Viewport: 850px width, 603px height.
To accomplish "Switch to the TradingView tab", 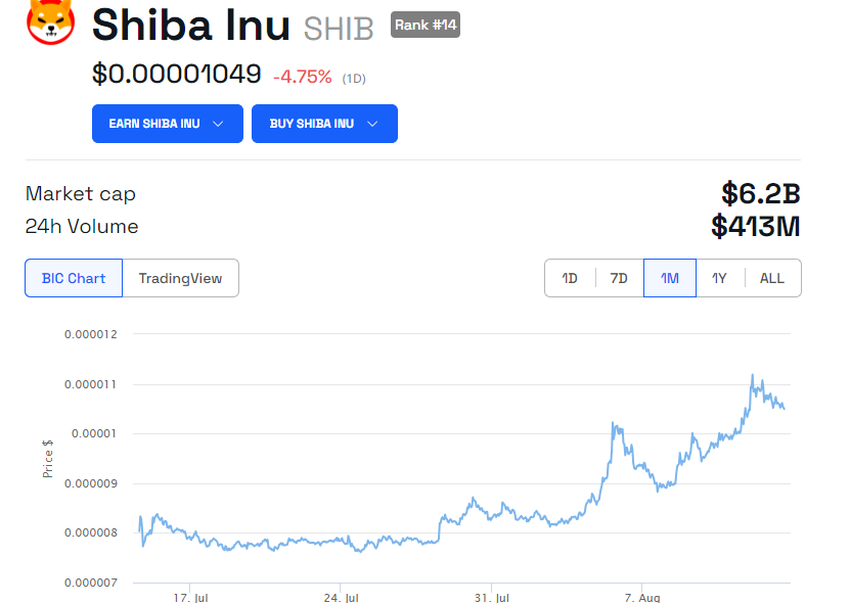I will coord(181,278).
